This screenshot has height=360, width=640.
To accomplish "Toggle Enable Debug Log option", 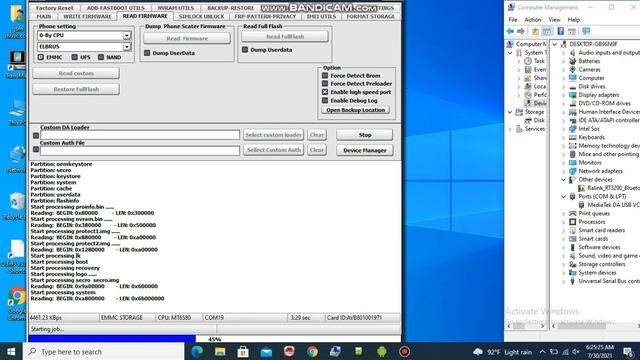I will pos(325,100).
